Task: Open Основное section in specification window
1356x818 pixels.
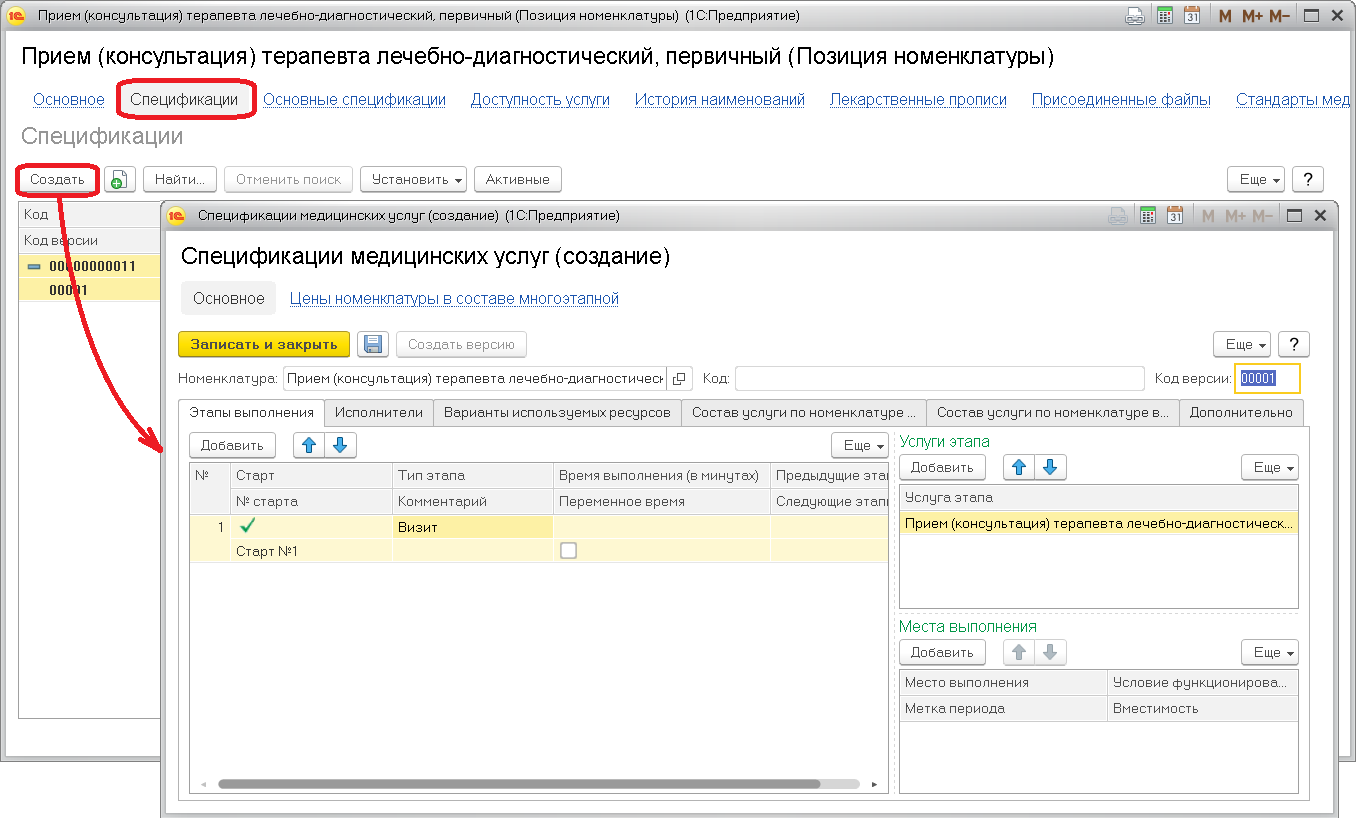Action: [229, 298]
